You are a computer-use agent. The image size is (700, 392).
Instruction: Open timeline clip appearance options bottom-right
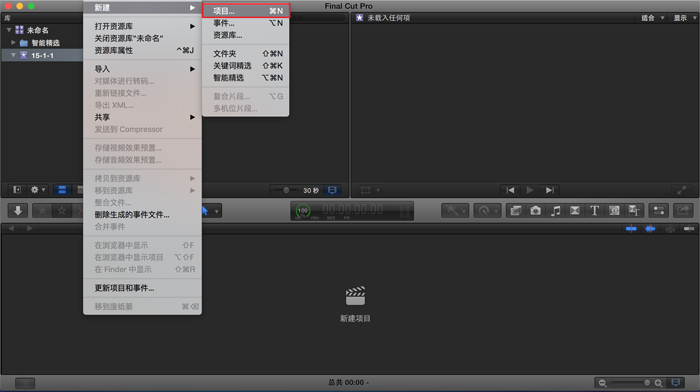675,383
